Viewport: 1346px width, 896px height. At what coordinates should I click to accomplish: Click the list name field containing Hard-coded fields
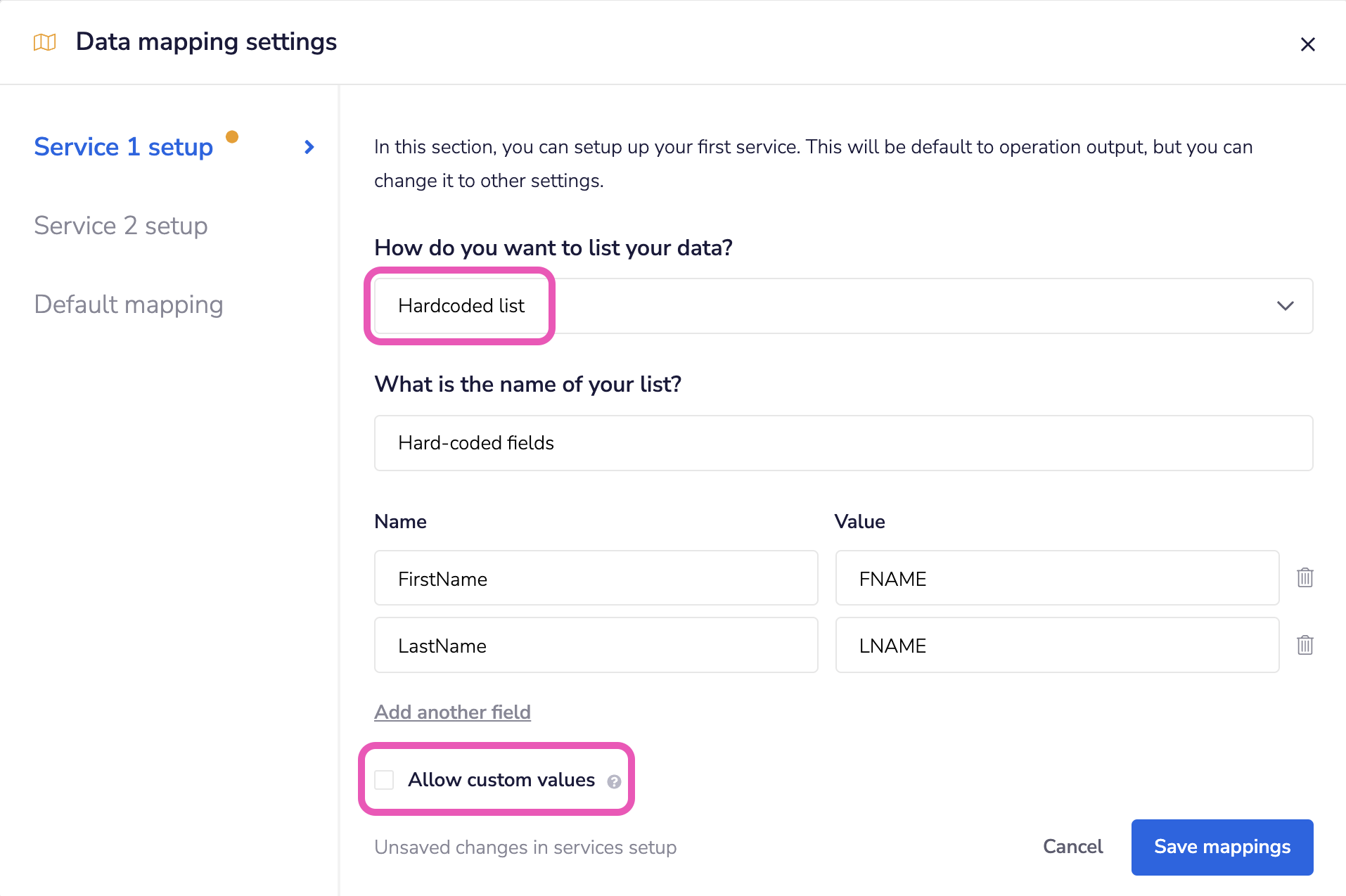click(x=843, y=443)
